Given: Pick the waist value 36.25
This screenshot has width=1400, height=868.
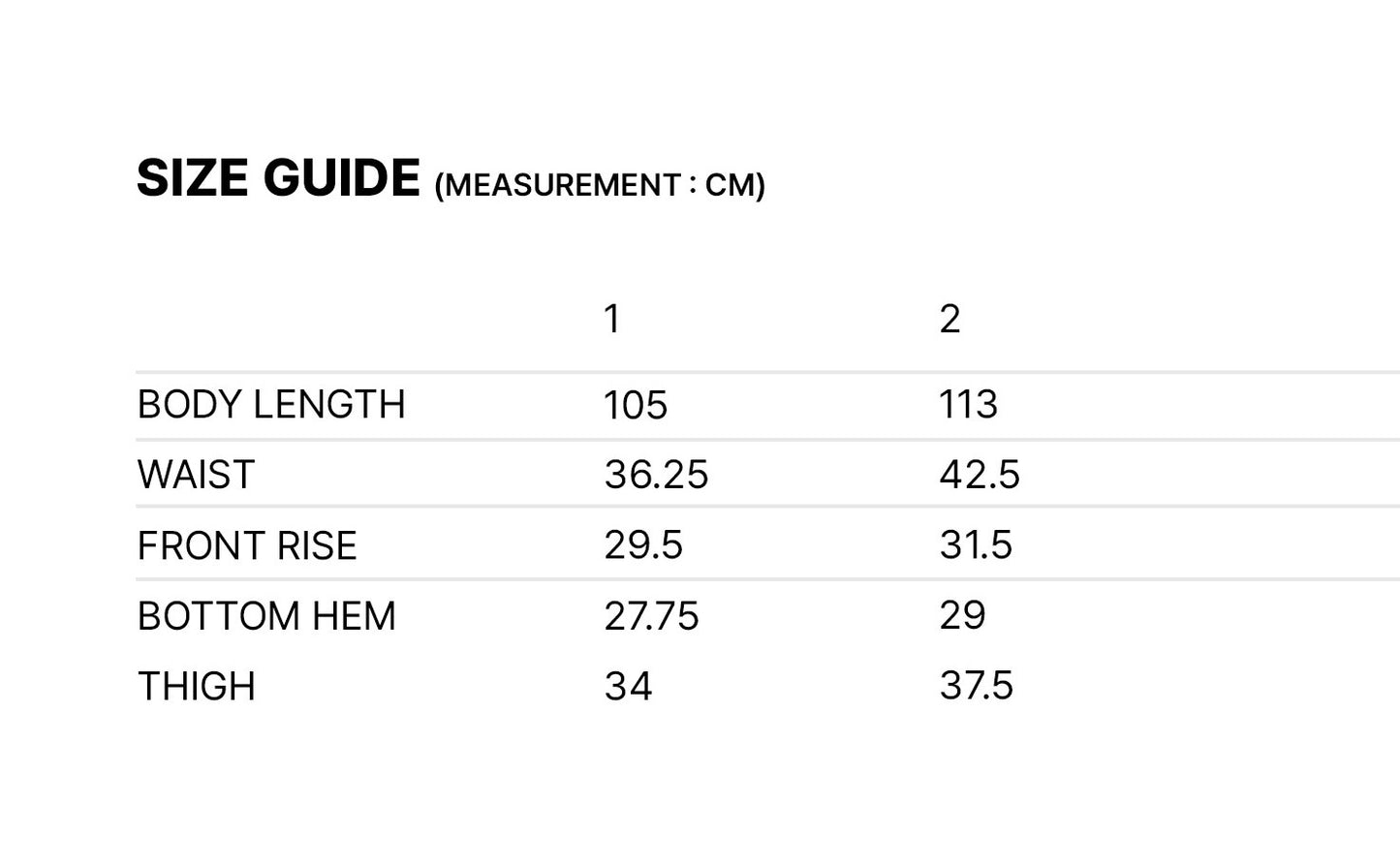Looking at the screenshot, I should click(656, 475).
